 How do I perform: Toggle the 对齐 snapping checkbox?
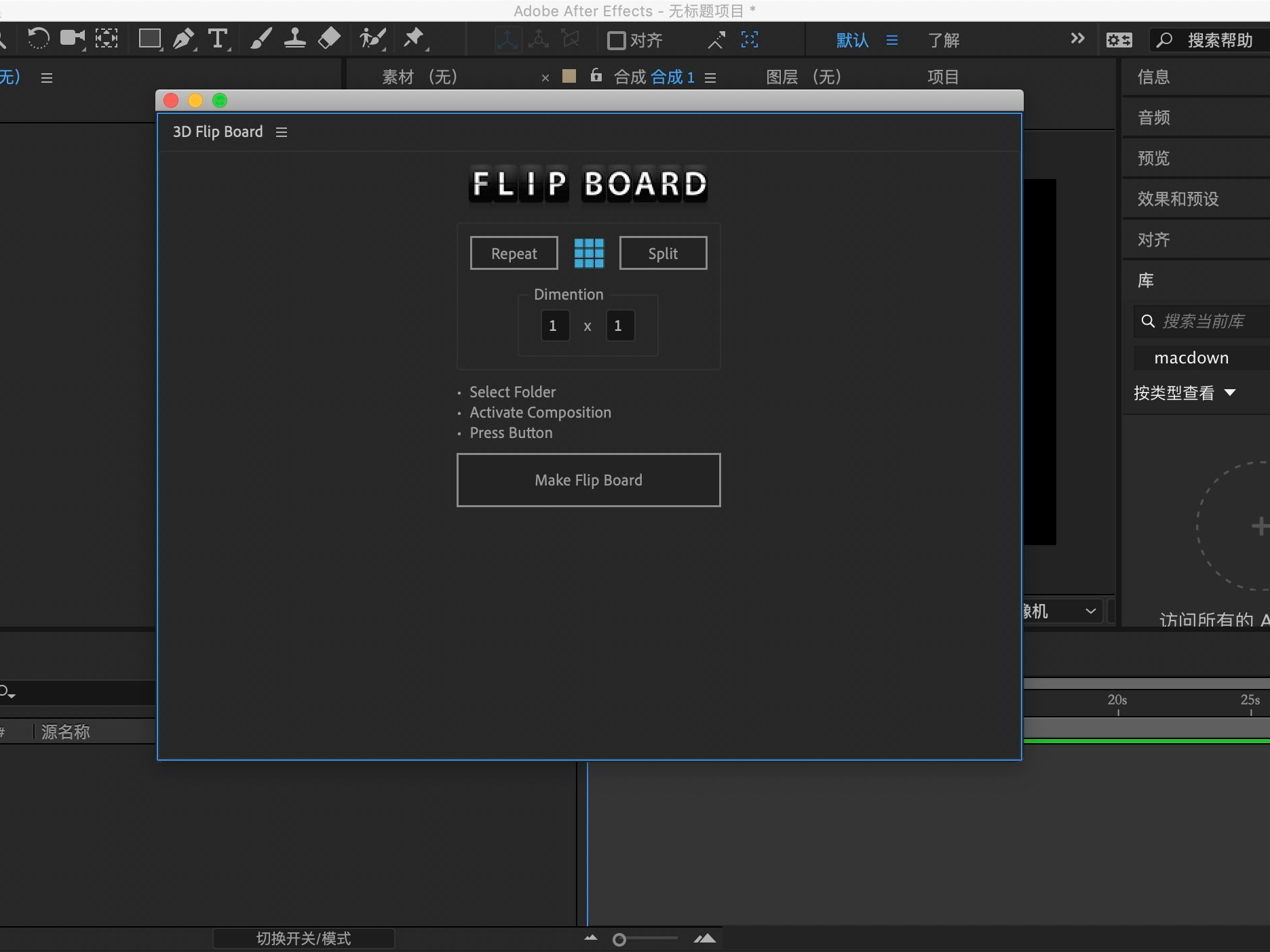tap(616, 40)
